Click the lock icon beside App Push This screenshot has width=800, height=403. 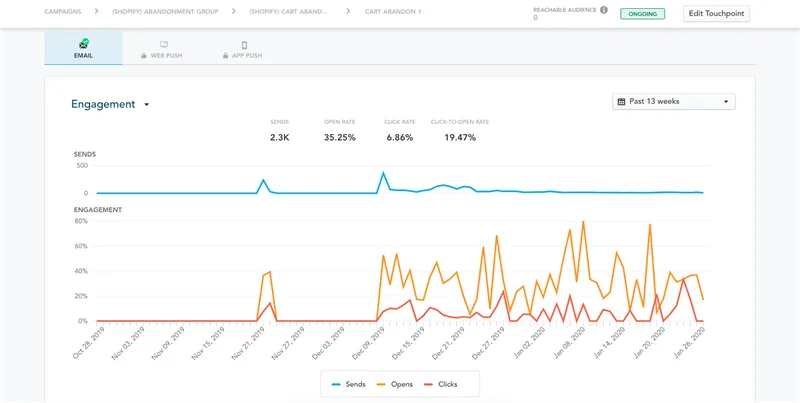[x=226, y=56]
